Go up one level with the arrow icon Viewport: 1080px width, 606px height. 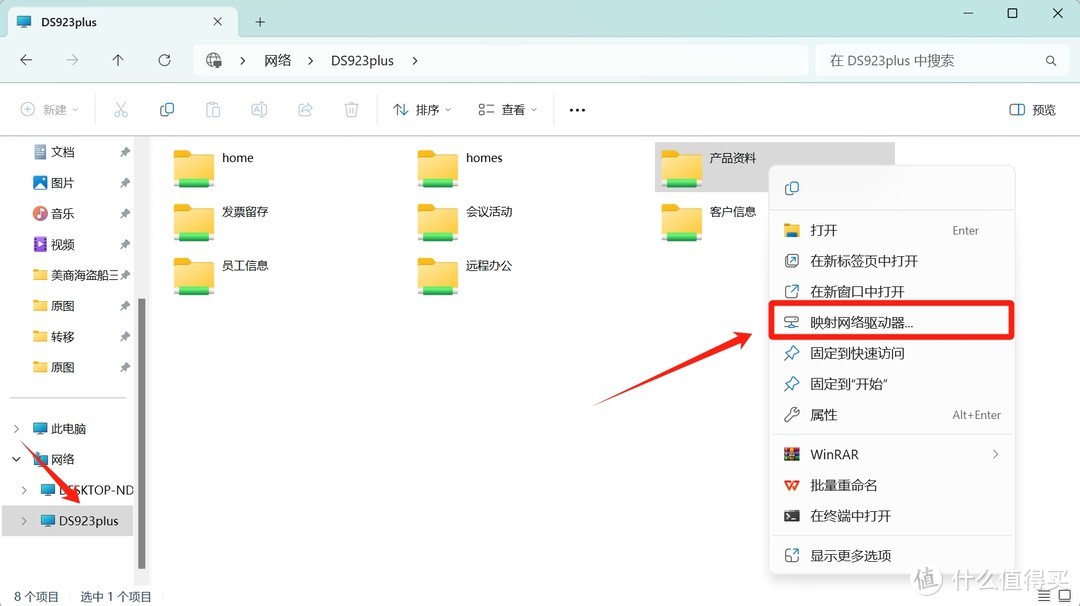point(117,60)
